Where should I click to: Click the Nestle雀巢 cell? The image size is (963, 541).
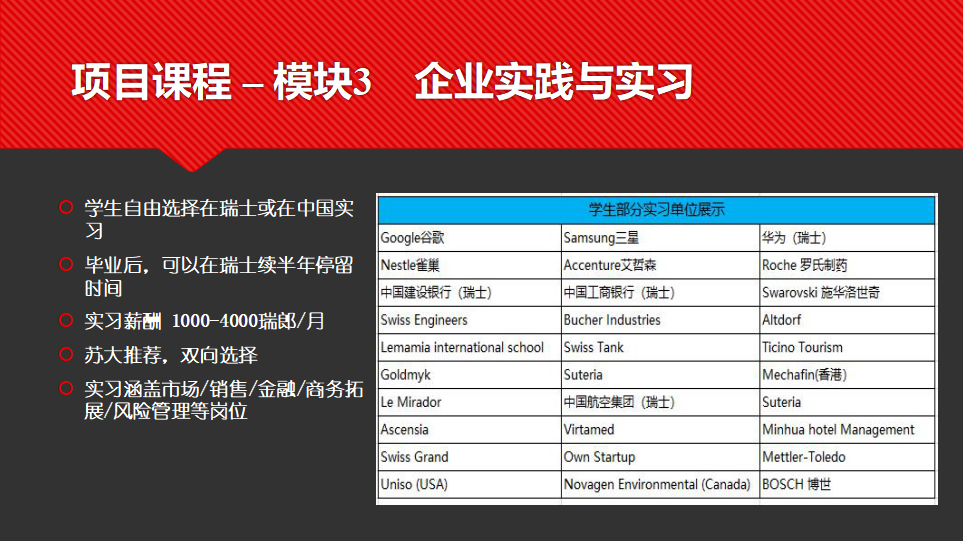[x=470, y=265]
